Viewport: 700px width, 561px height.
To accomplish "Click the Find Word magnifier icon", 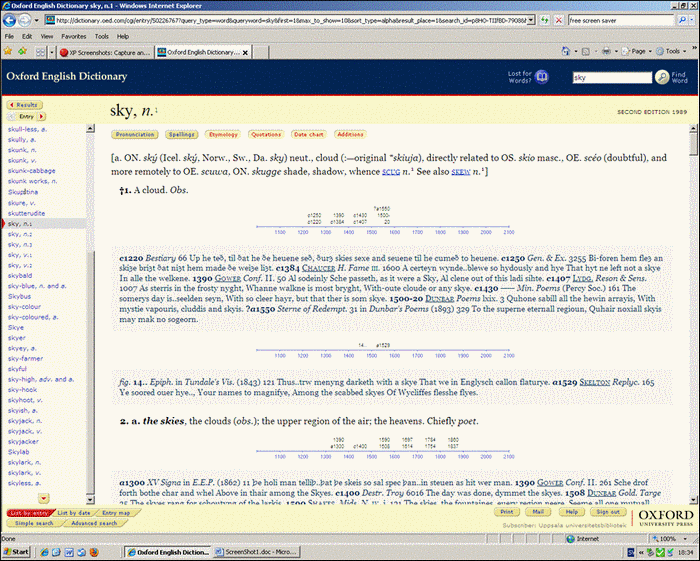I will [662, 77].
